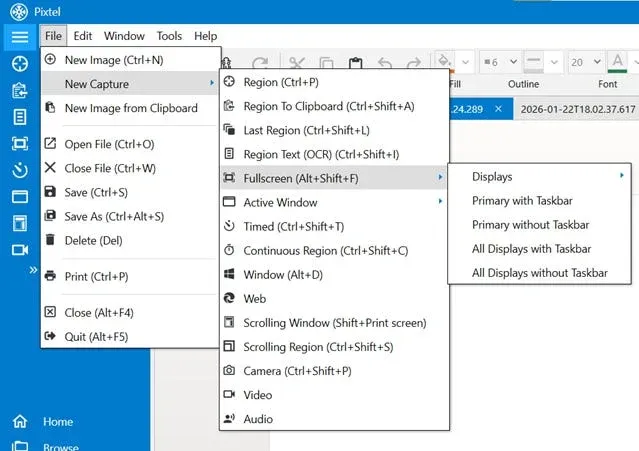Click the Pixtel snowflake logo
Viewport: 639px width, 451px height.
point(19,12)
